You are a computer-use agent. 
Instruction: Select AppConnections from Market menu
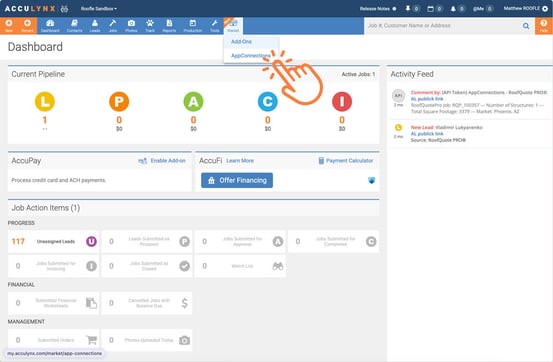pos(251,56)
